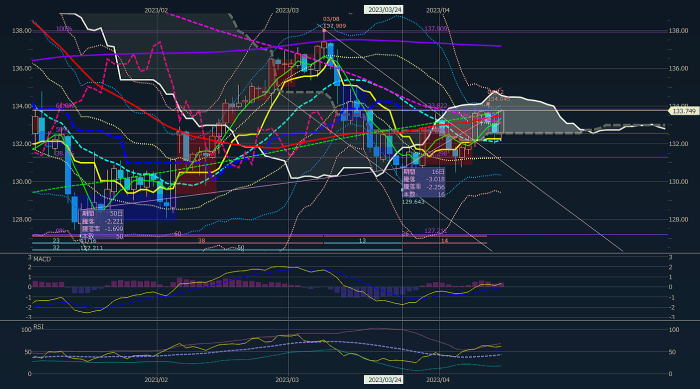700x389 pixels.
Task: Click the highlighted 2023/03/24 date label at bottom
Action: click(x=384, y=379)
